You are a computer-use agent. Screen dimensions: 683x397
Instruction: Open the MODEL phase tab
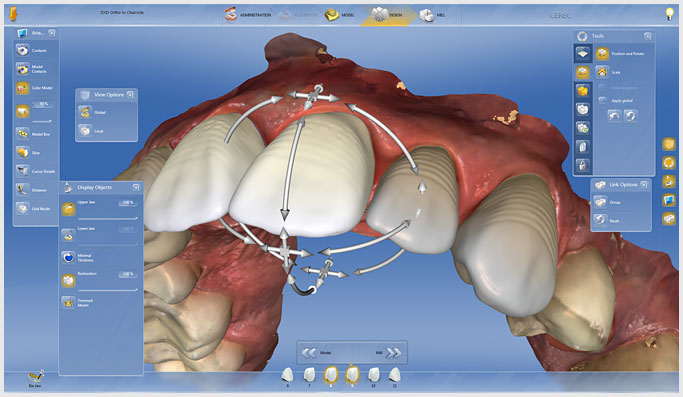(340, 15)
